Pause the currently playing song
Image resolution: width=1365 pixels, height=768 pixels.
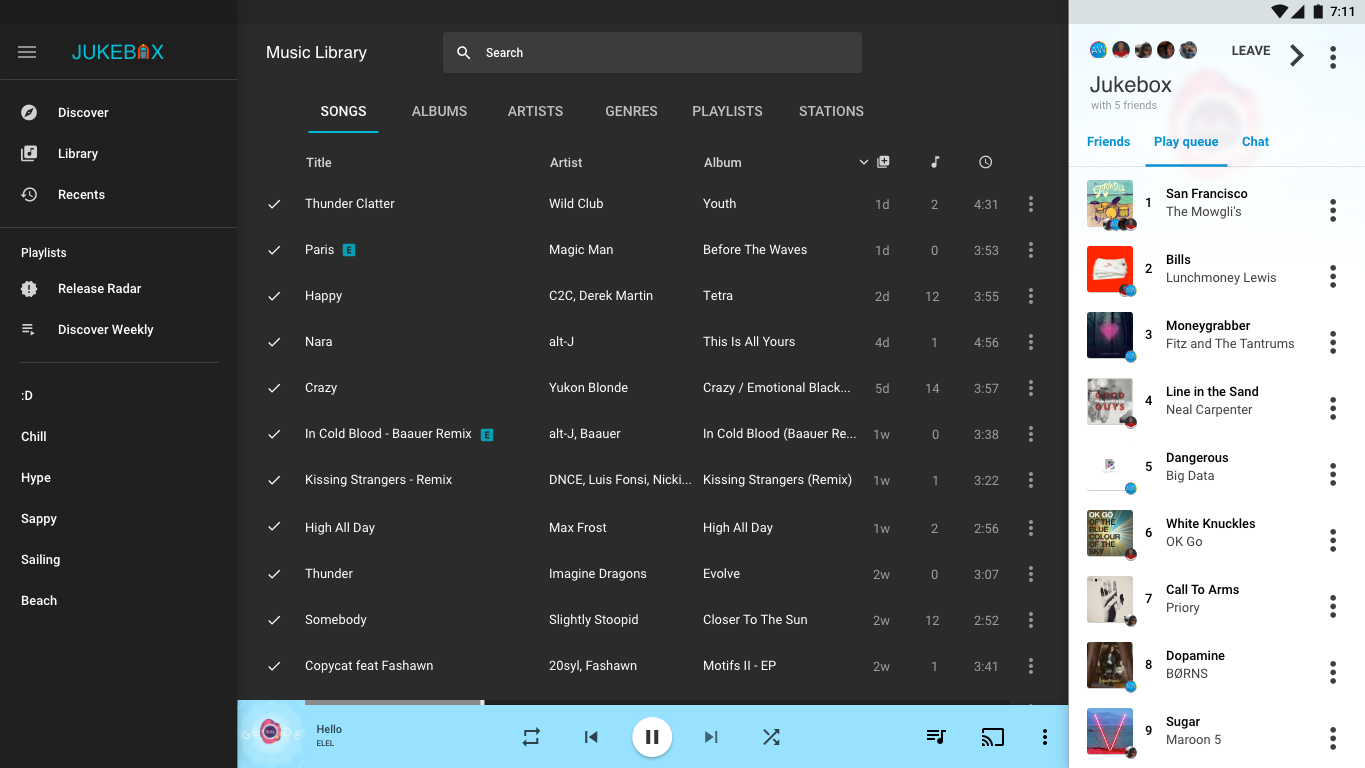651,737
